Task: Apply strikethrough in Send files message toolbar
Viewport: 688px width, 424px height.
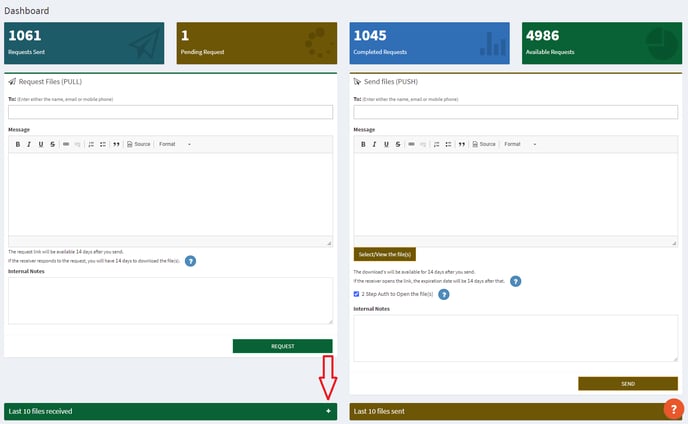Action: (x=399, y=144)
